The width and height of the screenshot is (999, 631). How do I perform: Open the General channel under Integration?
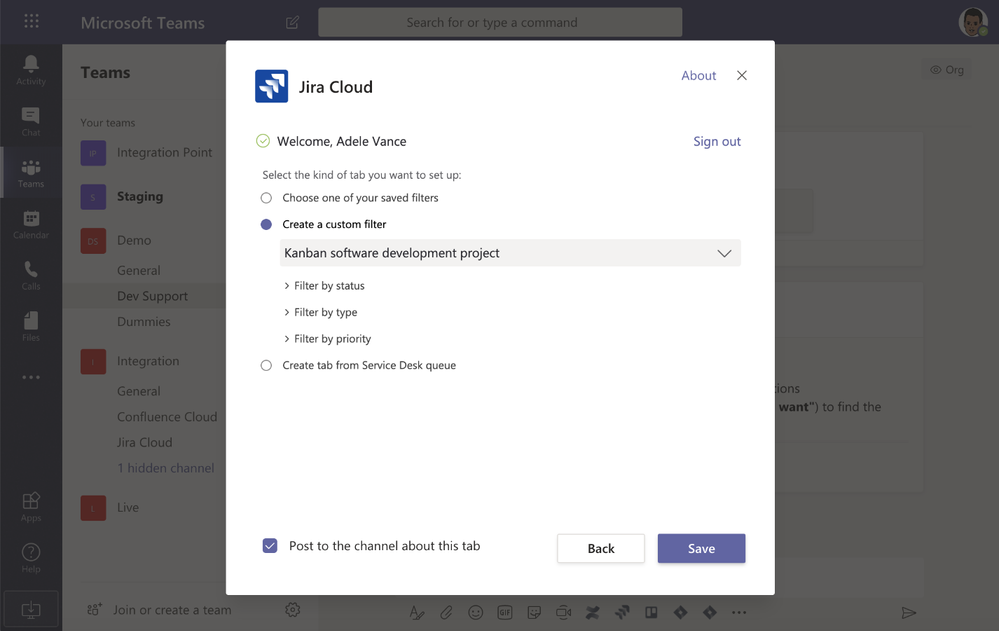[x=139, y=390]
